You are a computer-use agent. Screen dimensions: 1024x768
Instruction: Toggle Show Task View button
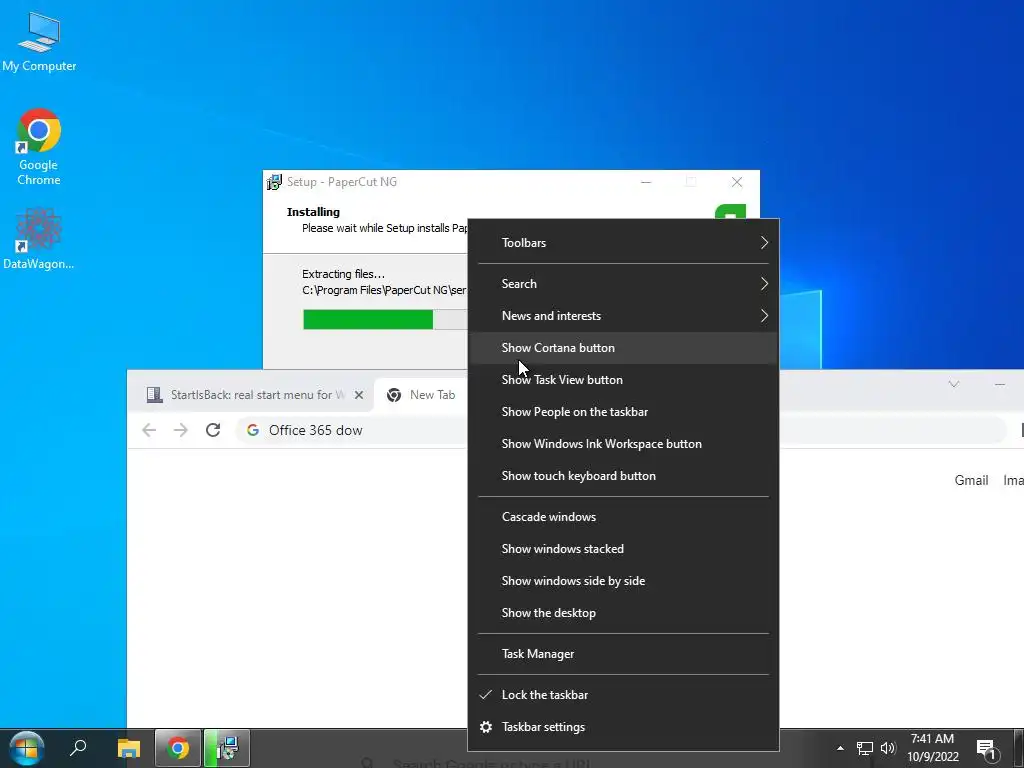coord(624,380)
